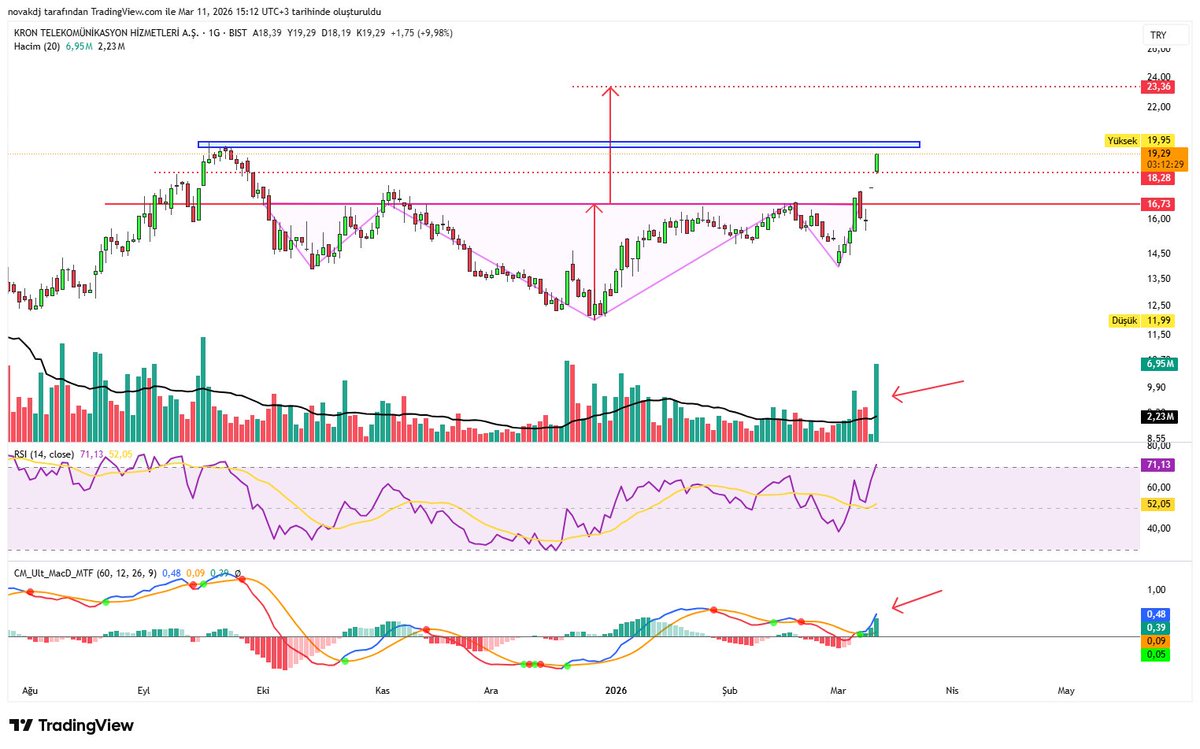Click the Yüksek high-price tag
Viewport: 1200px width, 749px height.
tap(1122, 140)
